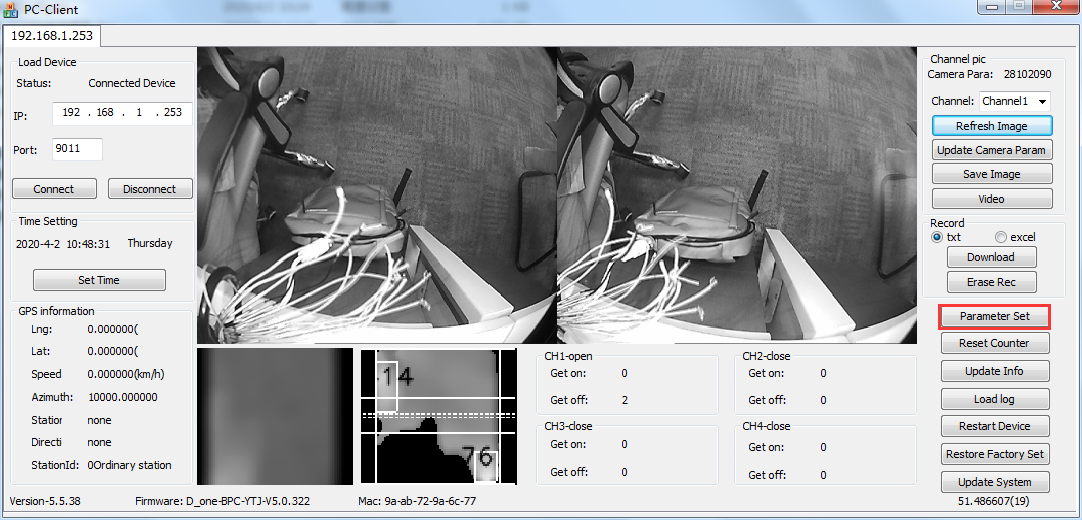This screenshot has height=520, width=1082.
Task: Click the left camera image view
Action: coord(376,195)
